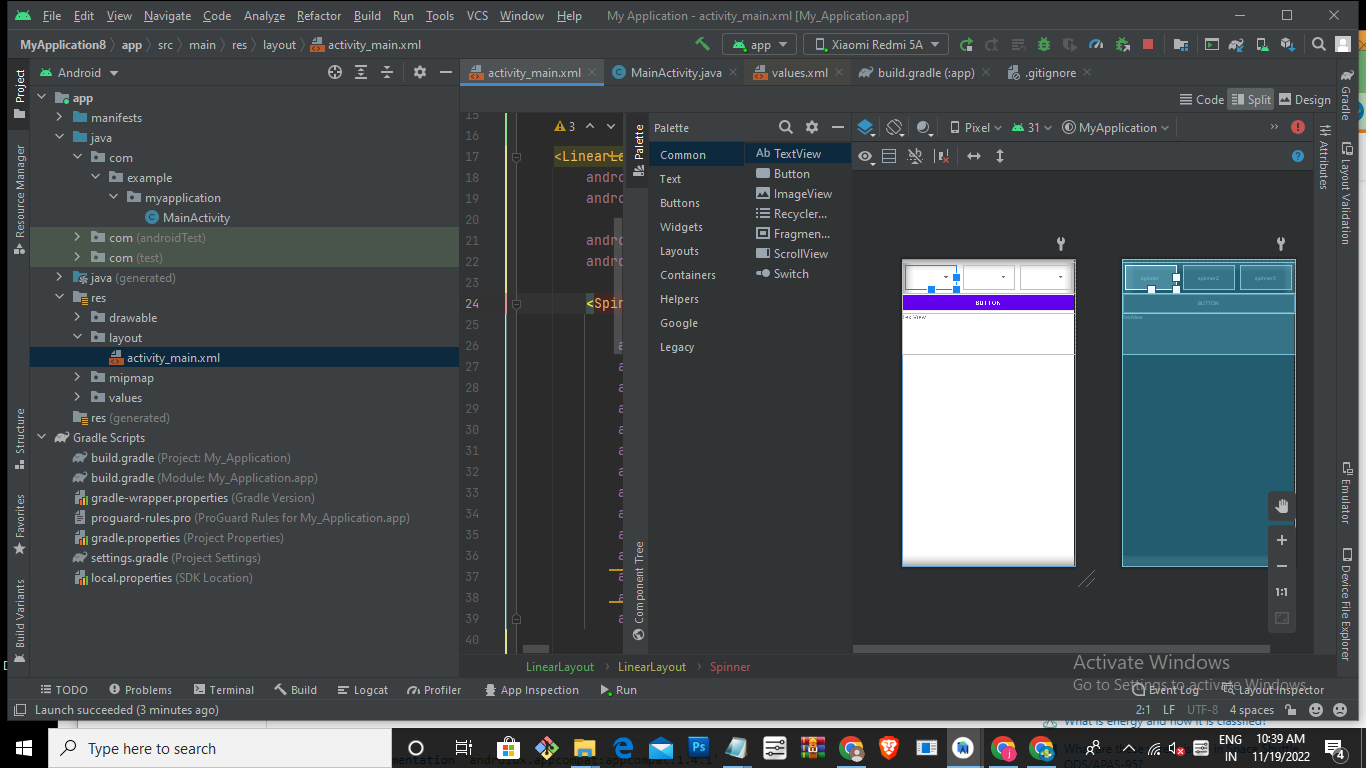Open the Problems tool window
This screenshot has height=768, width=1366.
tap(140, 689)
